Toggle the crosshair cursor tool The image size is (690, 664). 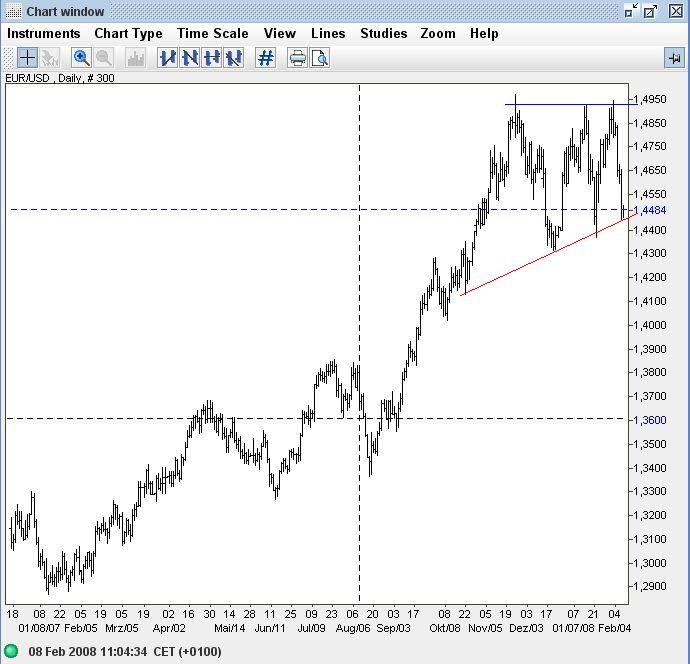pyautogui.click(x=27, y=58)
